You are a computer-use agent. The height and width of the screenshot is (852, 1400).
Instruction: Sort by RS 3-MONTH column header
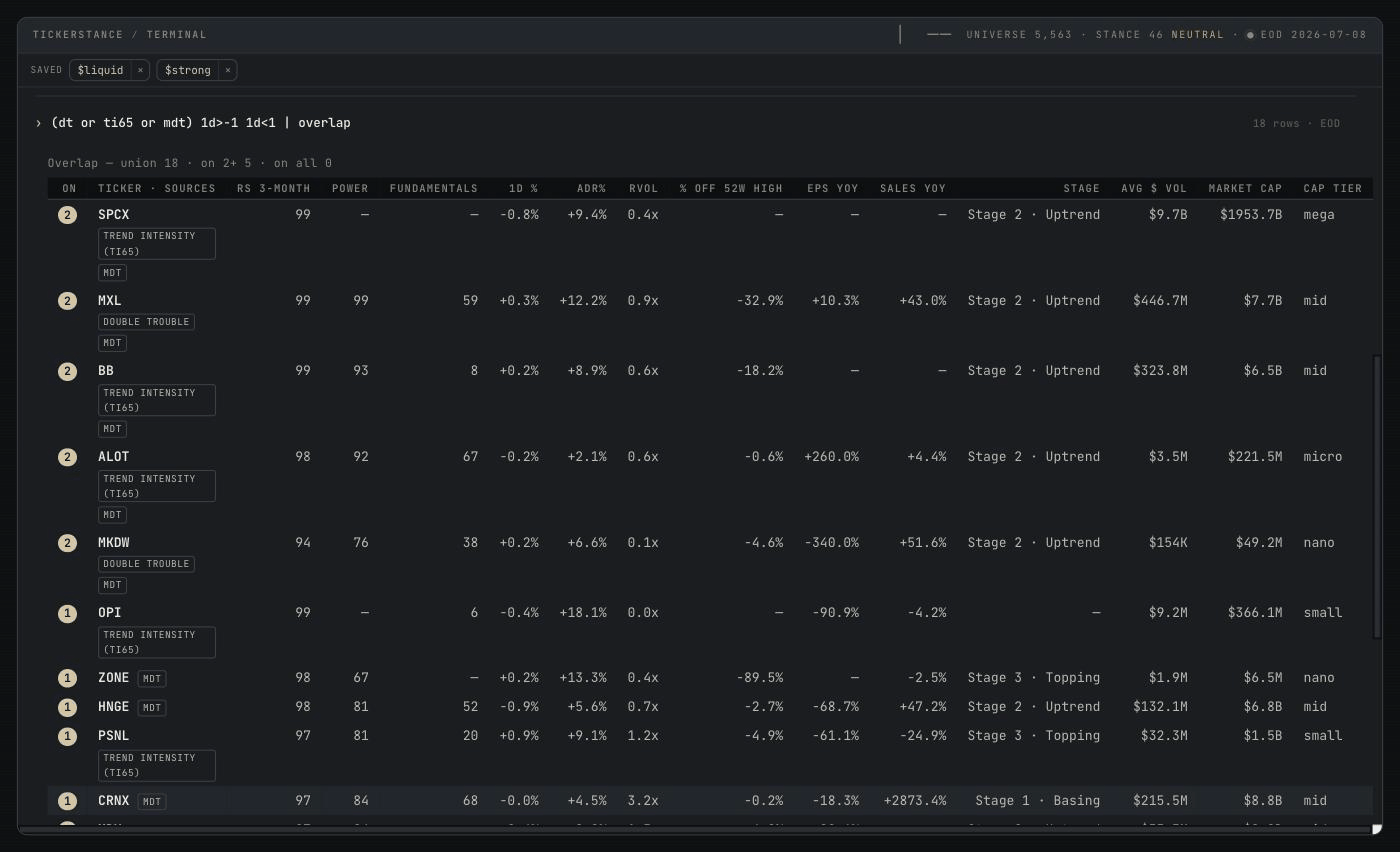tap(273, 188)
